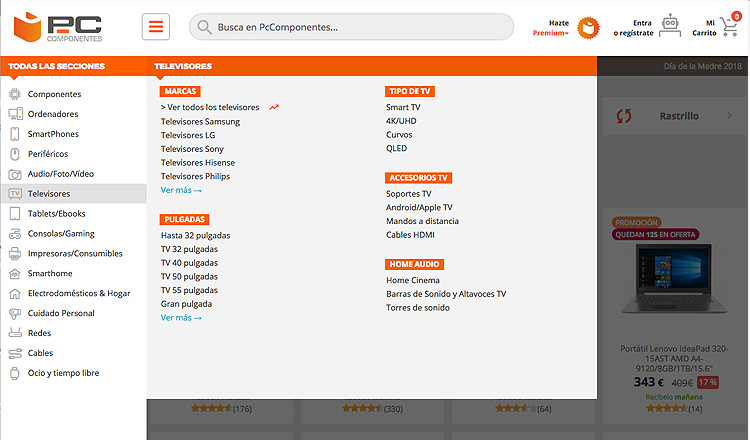Click Entra o regístrate
The height and width of the screenshot is (440, 750).
(x=634, y=28)
